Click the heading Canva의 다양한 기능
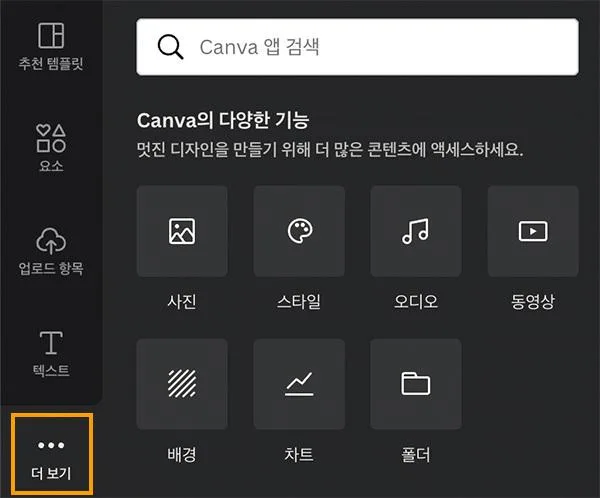The width and height of the screenshot is (600, 498). [223, 120]
